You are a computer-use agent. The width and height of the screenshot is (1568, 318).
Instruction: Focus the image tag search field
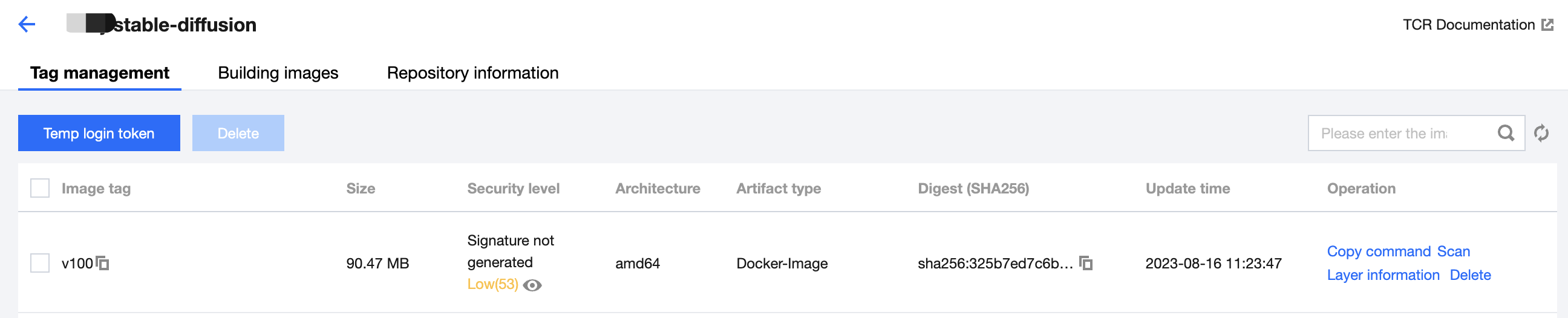pos(1400,133)
